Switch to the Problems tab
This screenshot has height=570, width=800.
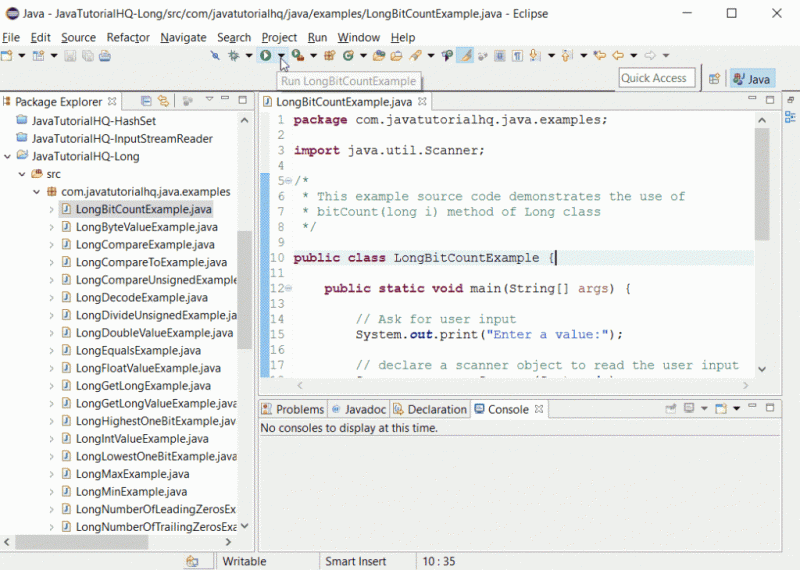293,409
